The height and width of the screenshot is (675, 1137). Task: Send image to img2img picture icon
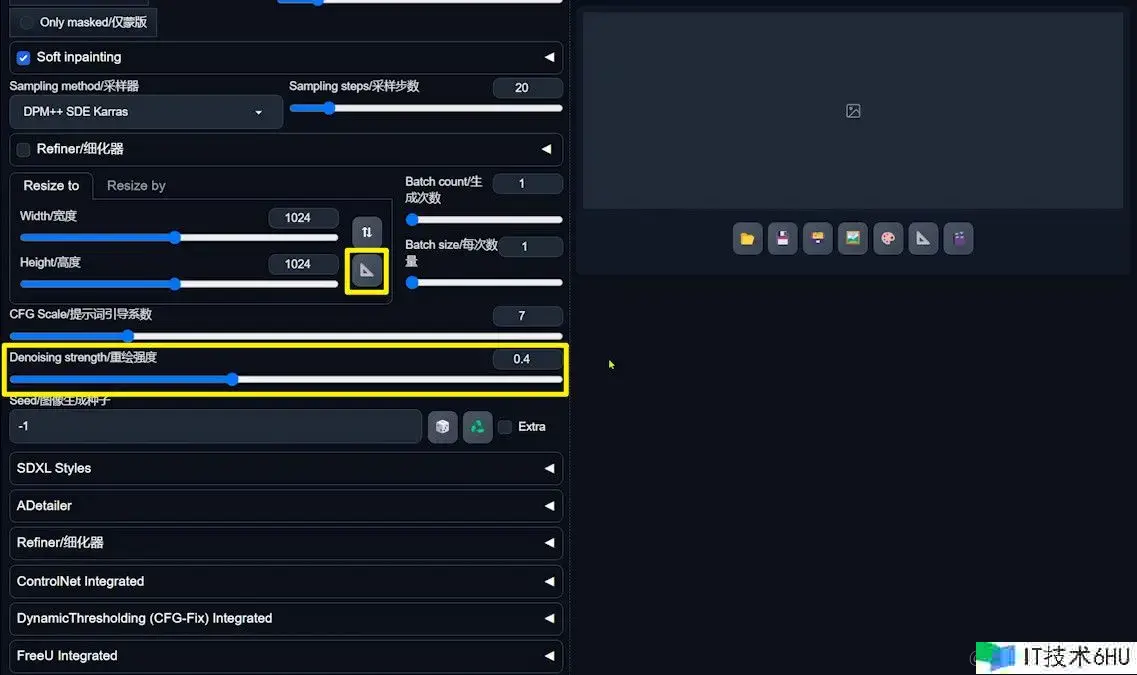[x=853, y=239]
